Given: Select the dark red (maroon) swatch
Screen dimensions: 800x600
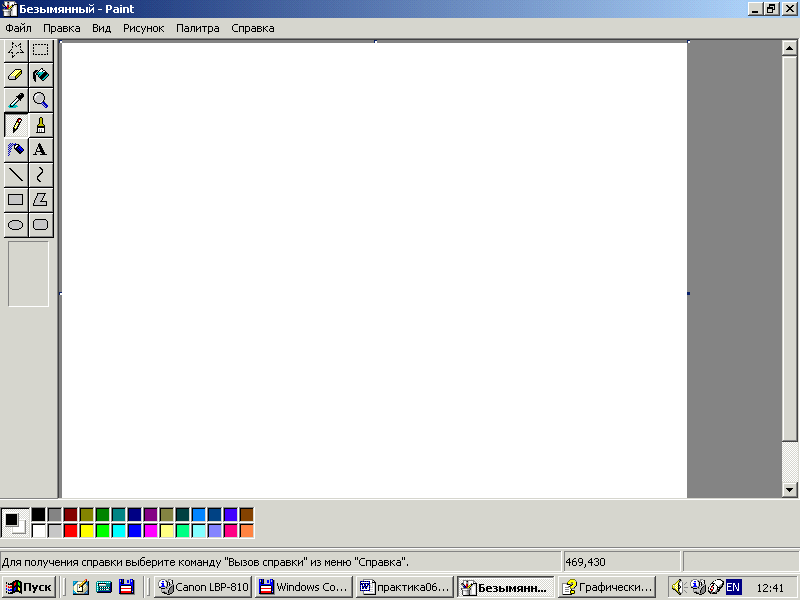Looking at the screenshot, I should click(x=71, y=514).
